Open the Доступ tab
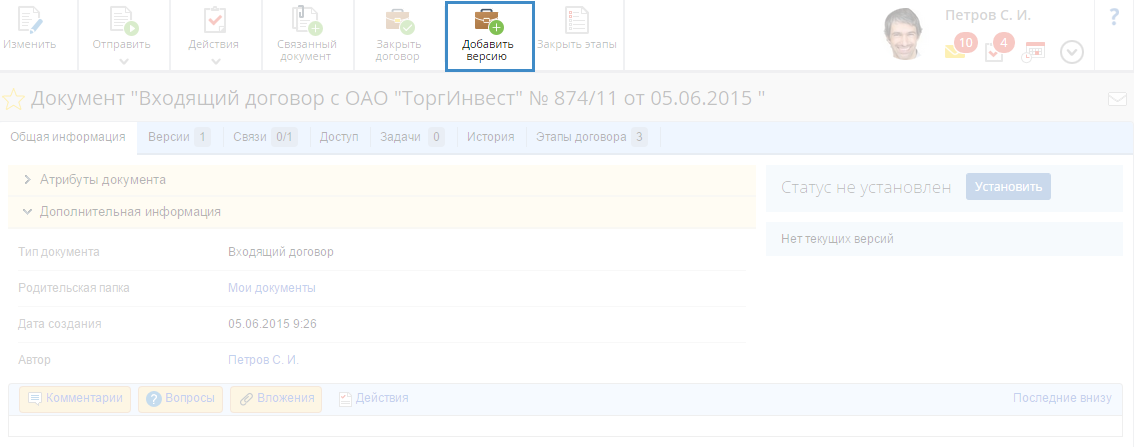 (x=339, y=137)
